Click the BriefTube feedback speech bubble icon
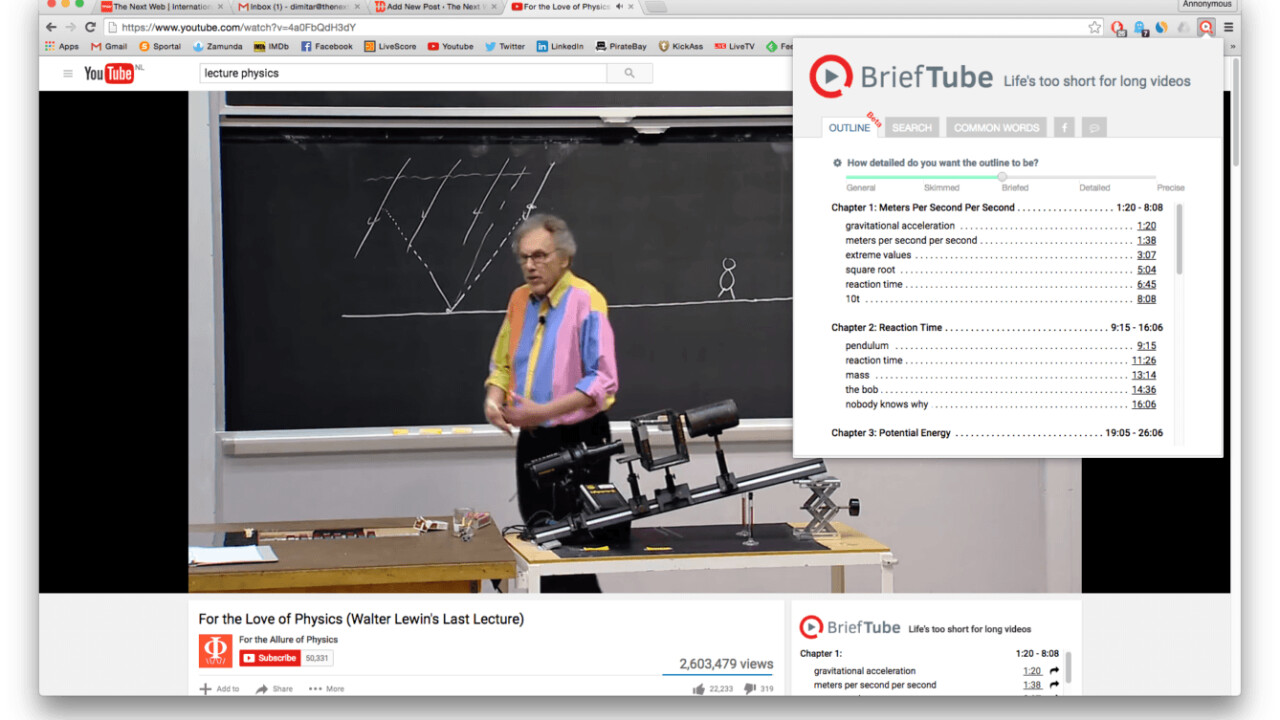Screen dimensions: 1280x720 (x=1093, y=127)
